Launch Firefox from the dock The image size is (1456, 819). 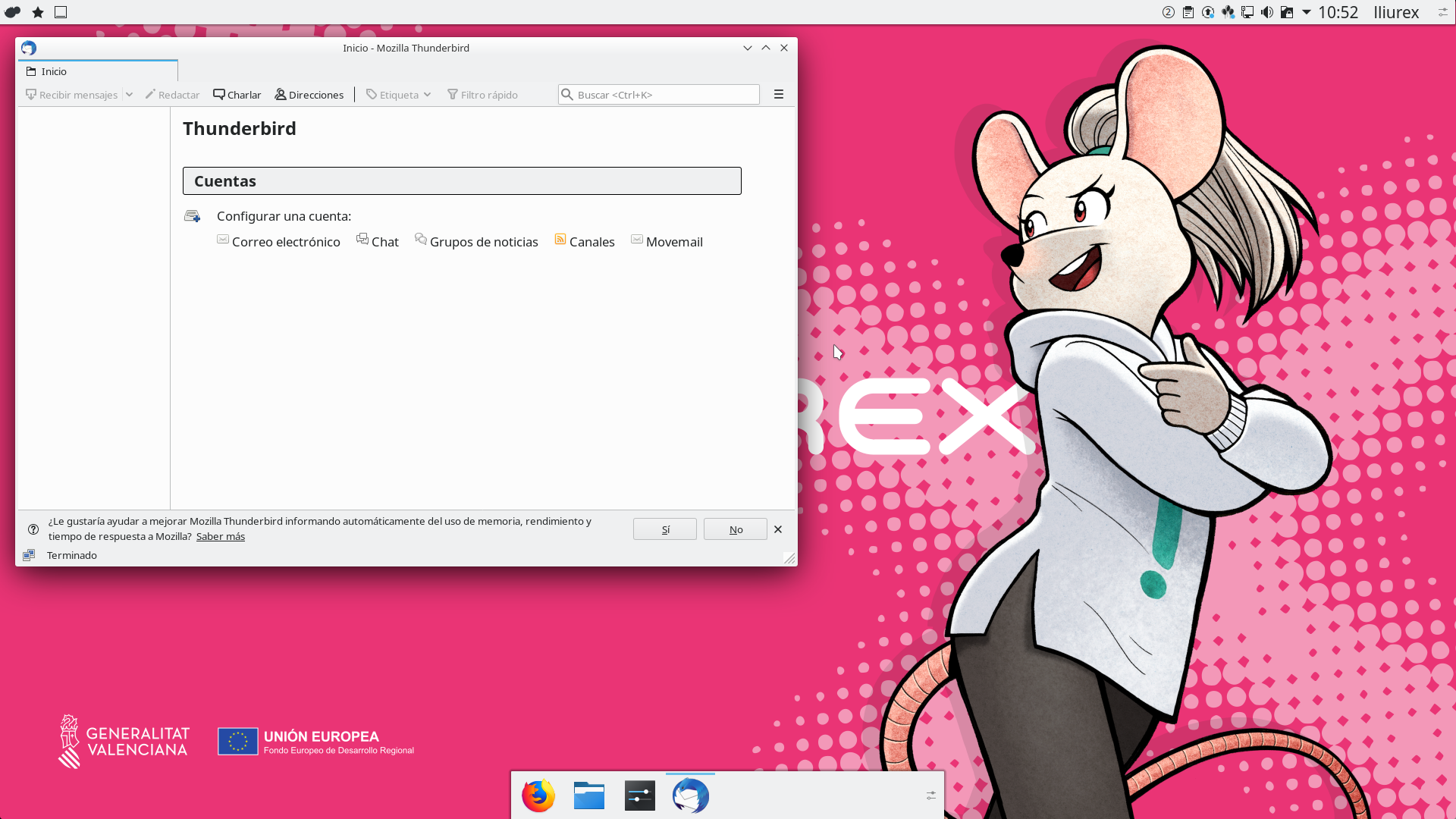click(x=538, y=795)
